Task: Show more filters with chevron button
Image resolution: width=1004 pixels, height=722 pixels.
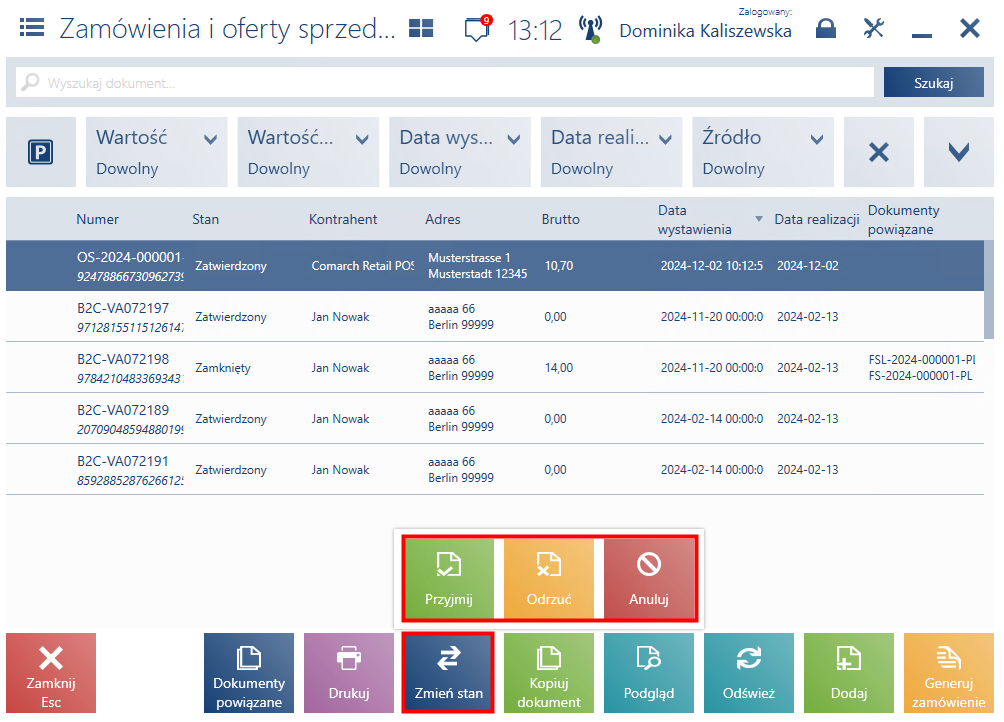Action: 959,152
